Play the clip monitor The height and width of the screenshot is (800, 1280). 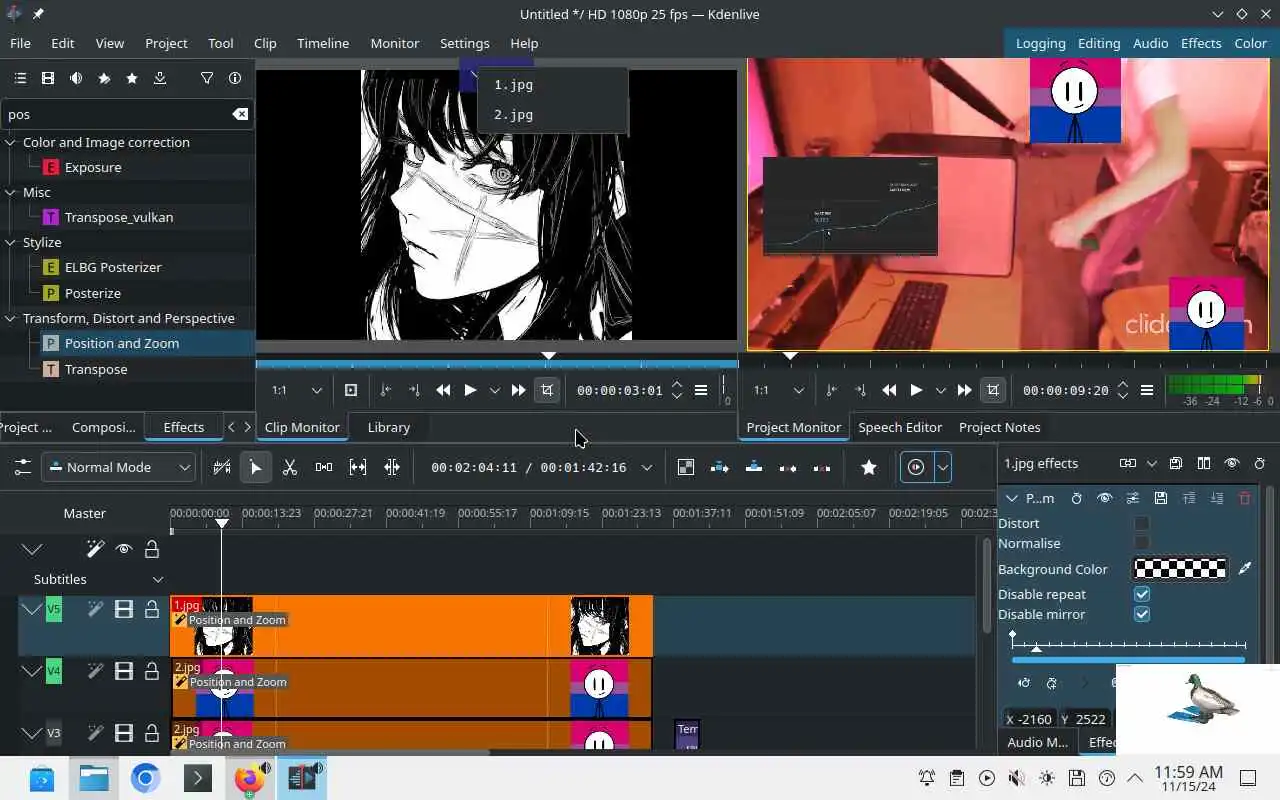click(470, 390)
